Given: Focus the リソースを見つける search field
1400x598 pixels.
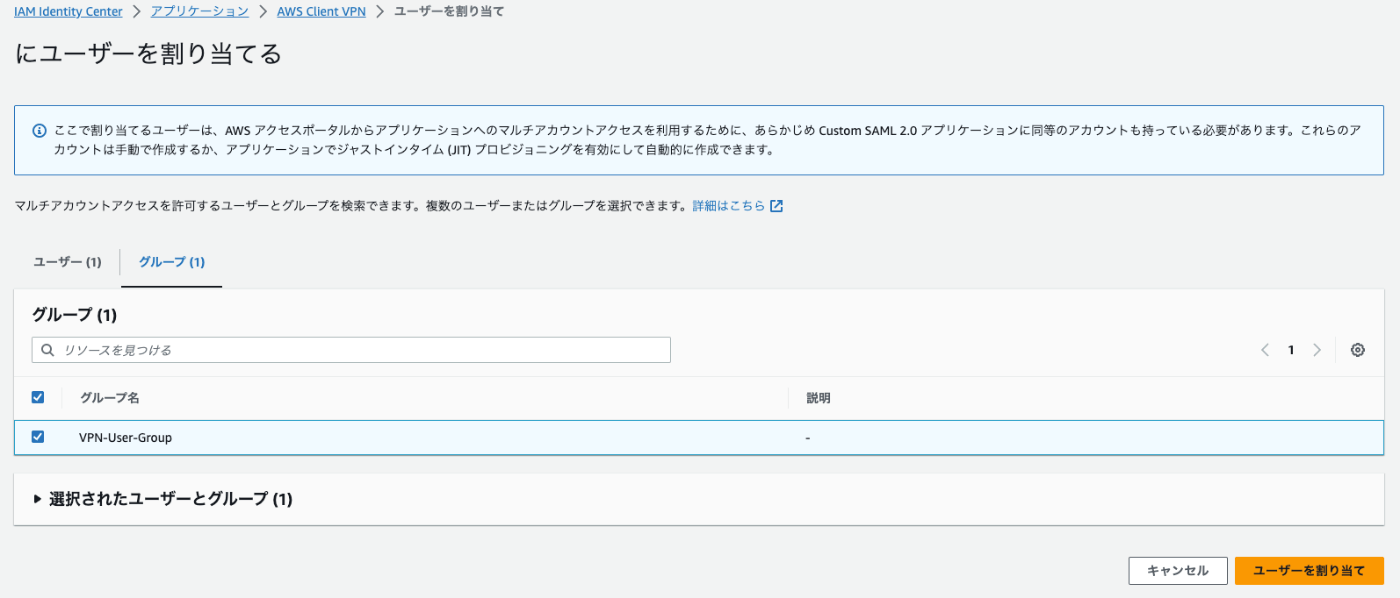Looking at the screenshot, I should [351, 350].
